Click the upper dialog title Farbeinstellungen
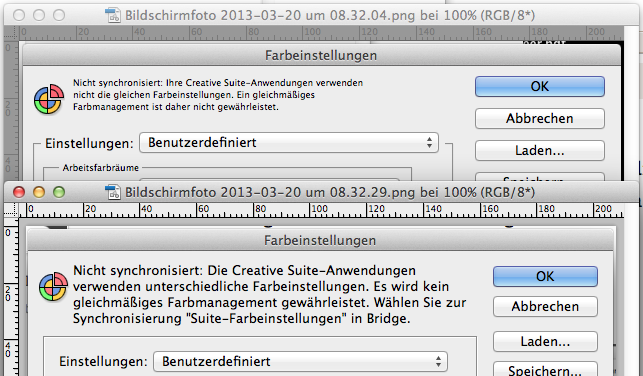This screenshot has width=643, height=376. pyautogui.click(x=321, y=55)
